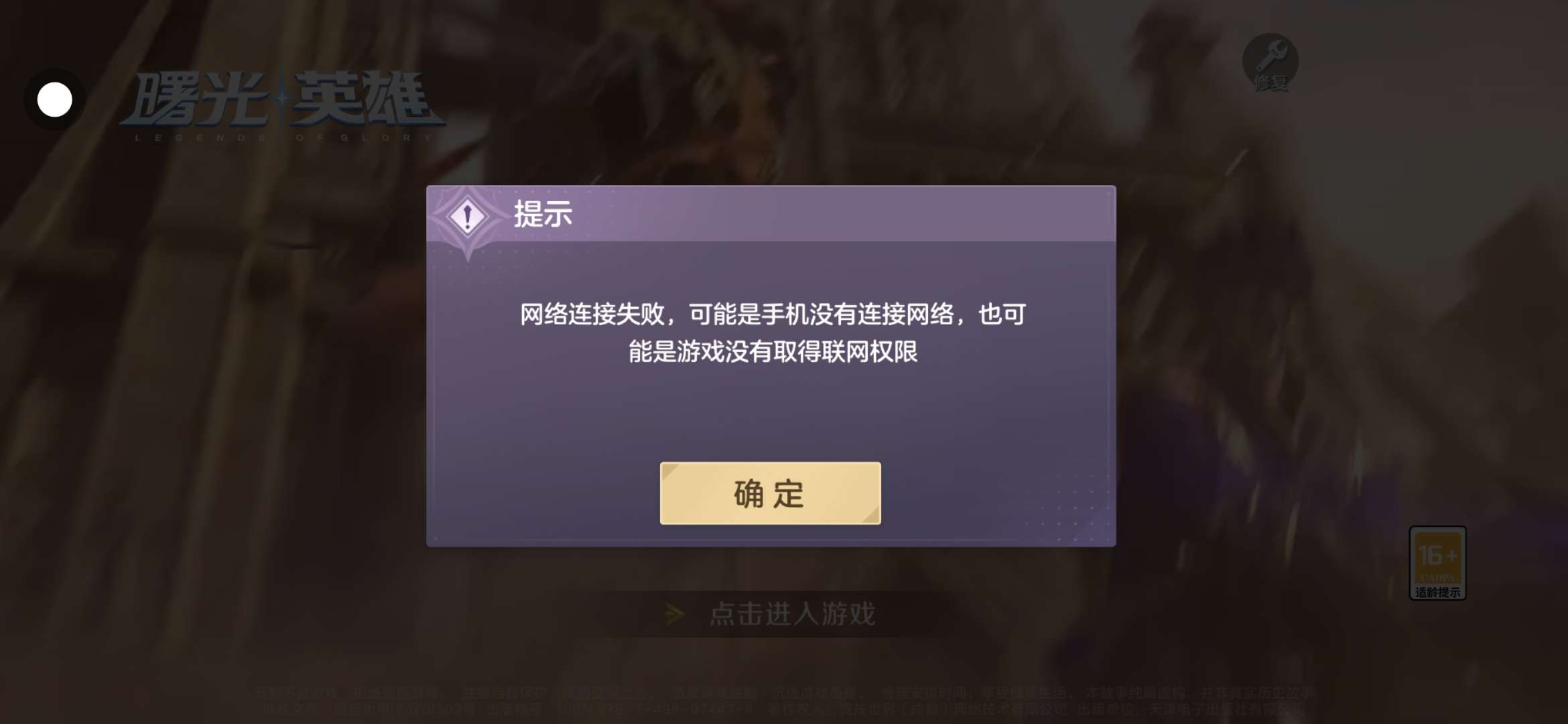Click the 网络连接失败 message first line
Image resolution: width=1568 pixels, height=724 pixels.
pyautogui.click(x=773, y=314)
